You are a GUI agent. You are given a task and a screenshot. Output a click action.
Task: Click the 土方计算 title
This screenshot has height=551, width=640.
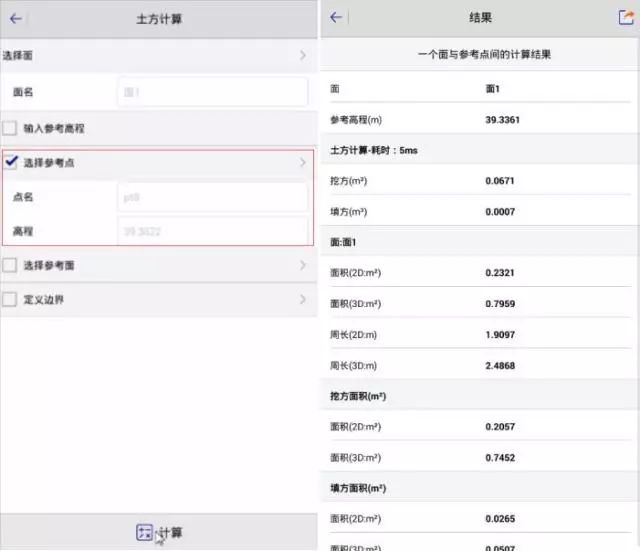click(x=159, y=19)
